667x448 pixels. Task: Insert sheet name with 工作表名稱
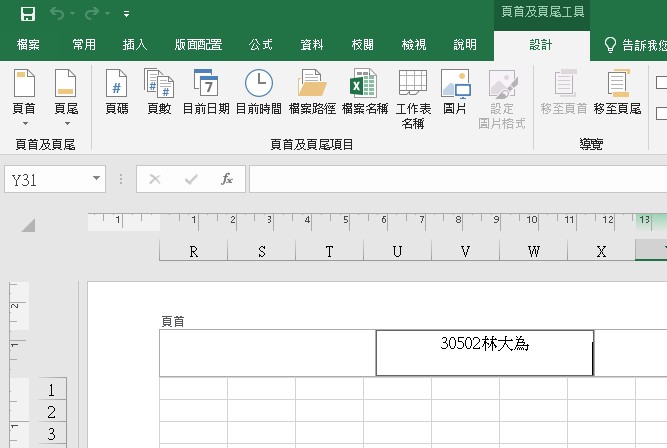(413, 98)
